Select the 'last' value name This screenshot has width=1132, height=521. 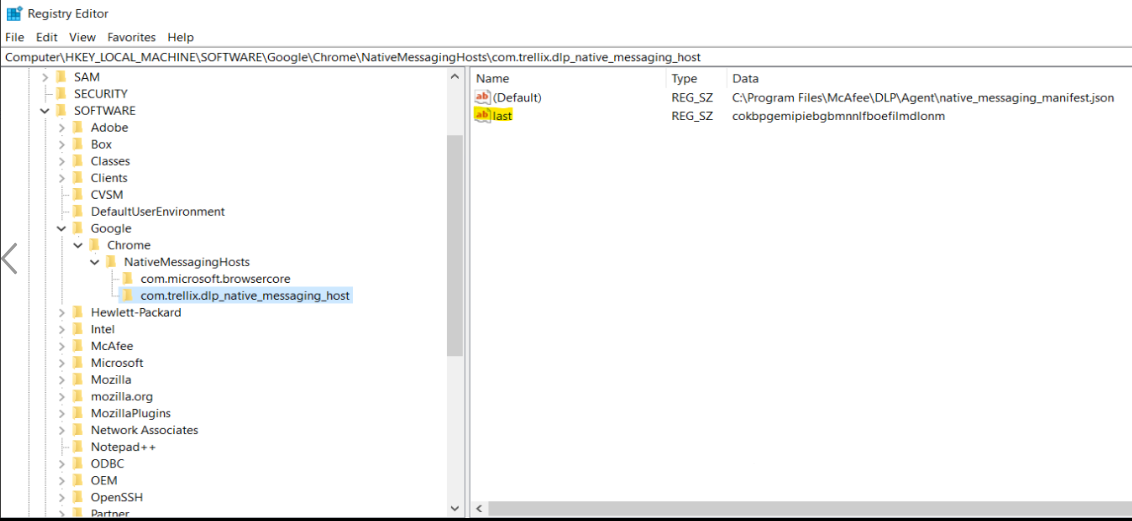[502, 115]
